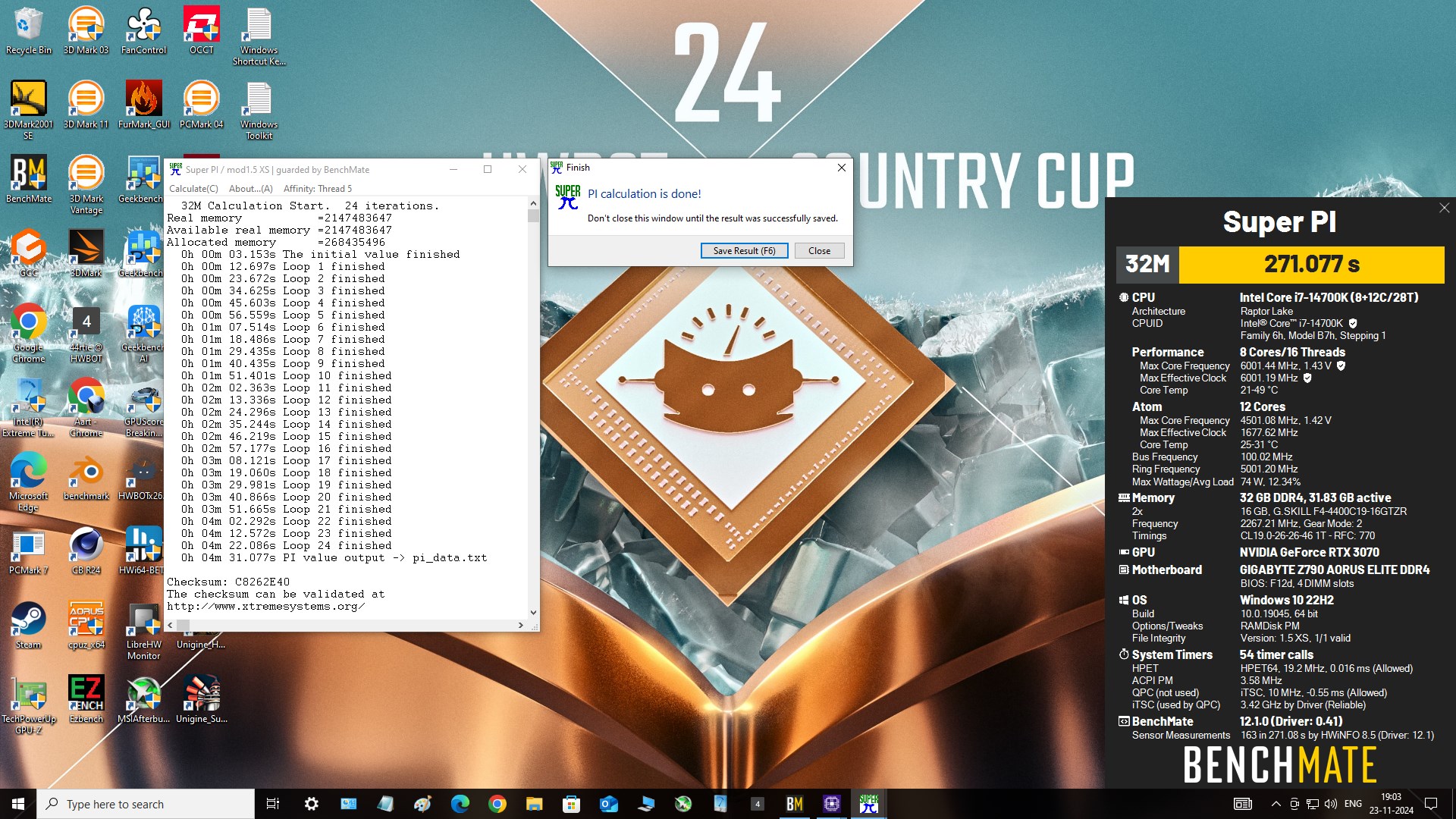Click Save Result (F6) button
The width and height of the screenshot is (1456, 819).
pyautogui.click(x=744, y=251)
